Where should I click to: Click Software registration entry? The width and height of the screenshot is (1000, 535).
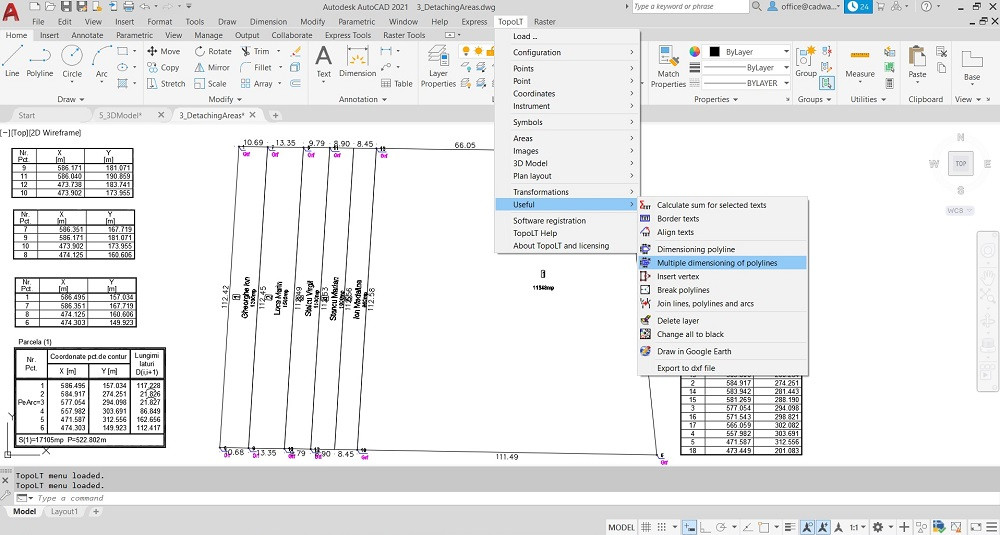point(549,221)
